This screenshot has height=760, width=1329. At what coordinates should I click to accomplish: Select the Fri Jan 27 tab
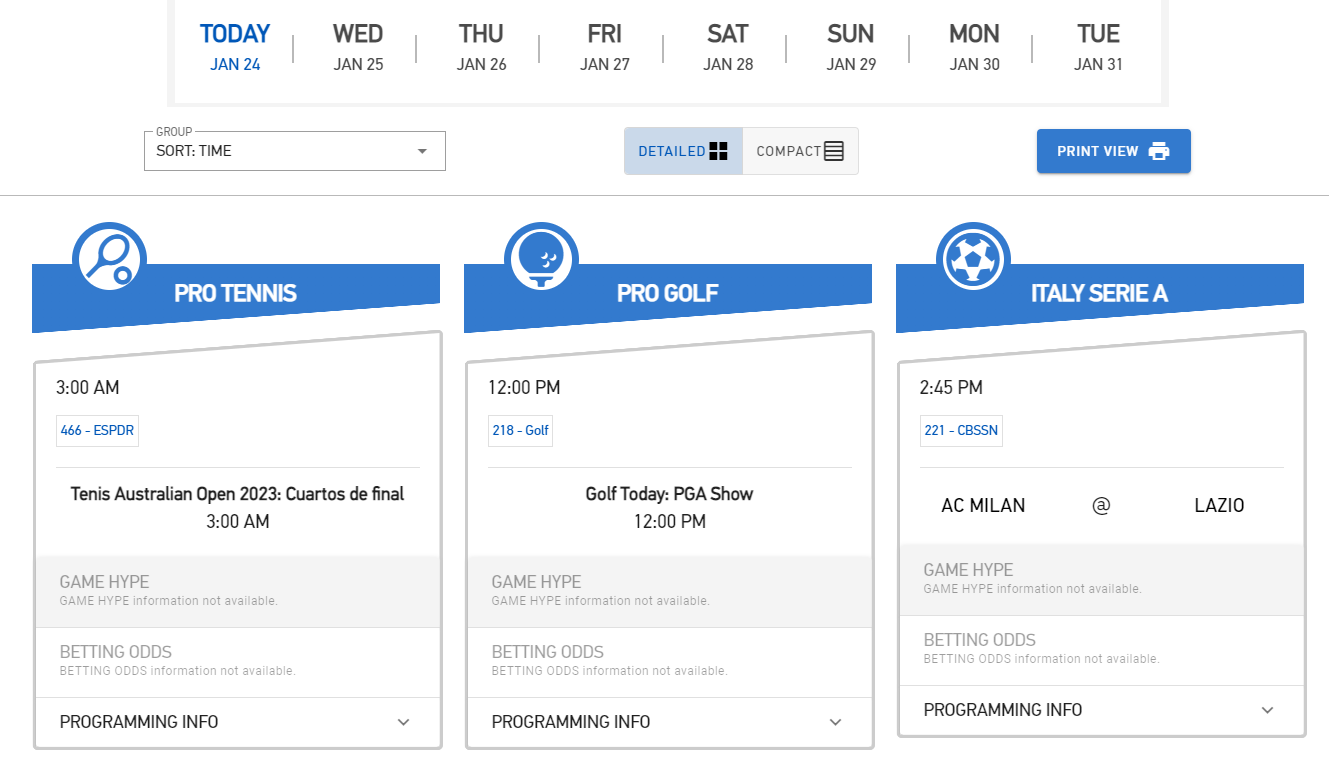pos(605,47)
